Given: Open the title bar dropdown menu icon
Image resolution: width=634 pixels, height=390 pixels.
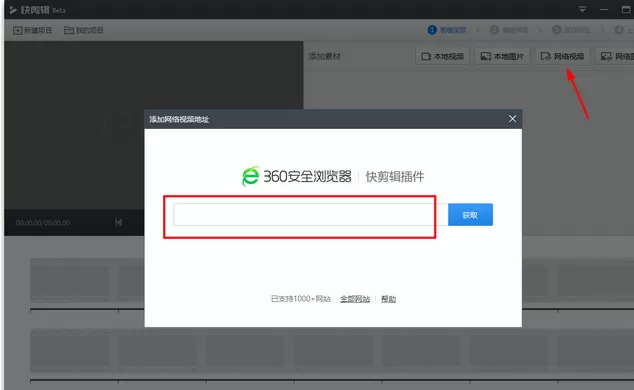Looking at the screenshot, I should 582,9.
